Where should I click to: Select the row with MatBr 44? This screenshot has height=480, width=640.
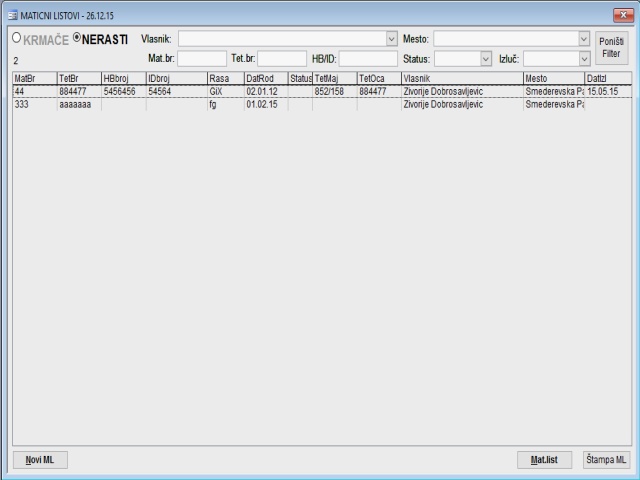[x=200, y=91]
